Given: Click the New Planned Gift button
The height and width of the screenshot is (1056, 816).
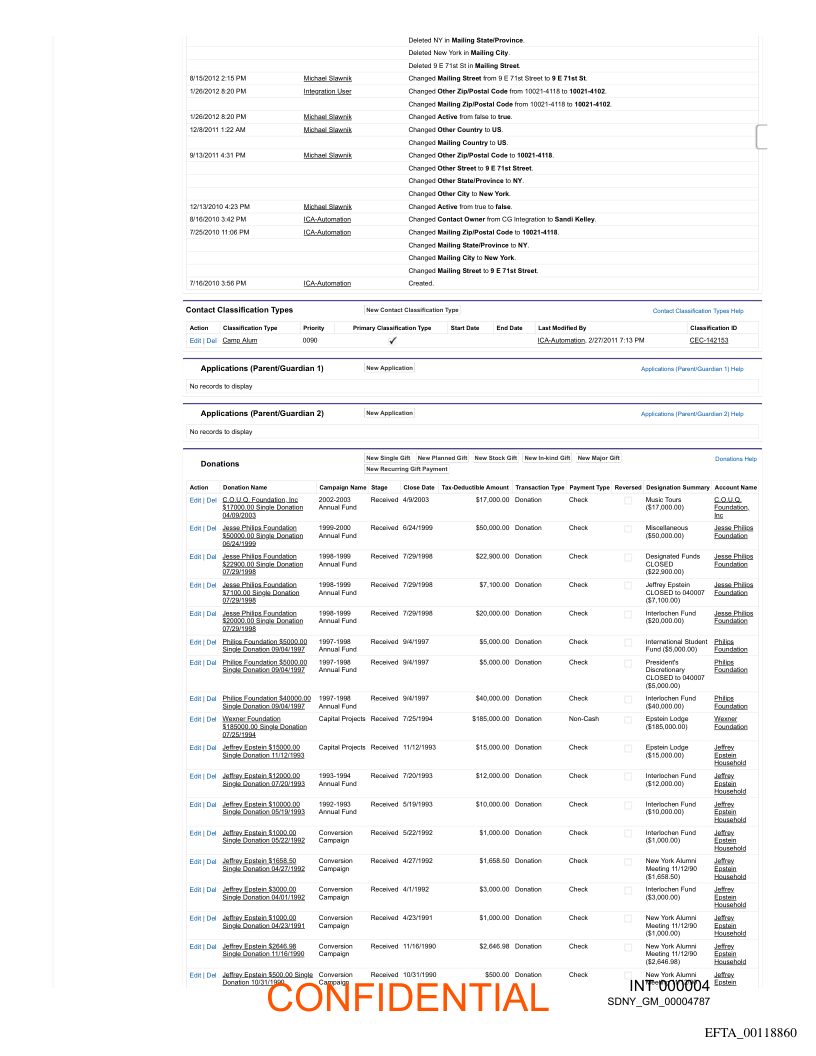Looking at the screenshot, I should [x=442, y=458].
